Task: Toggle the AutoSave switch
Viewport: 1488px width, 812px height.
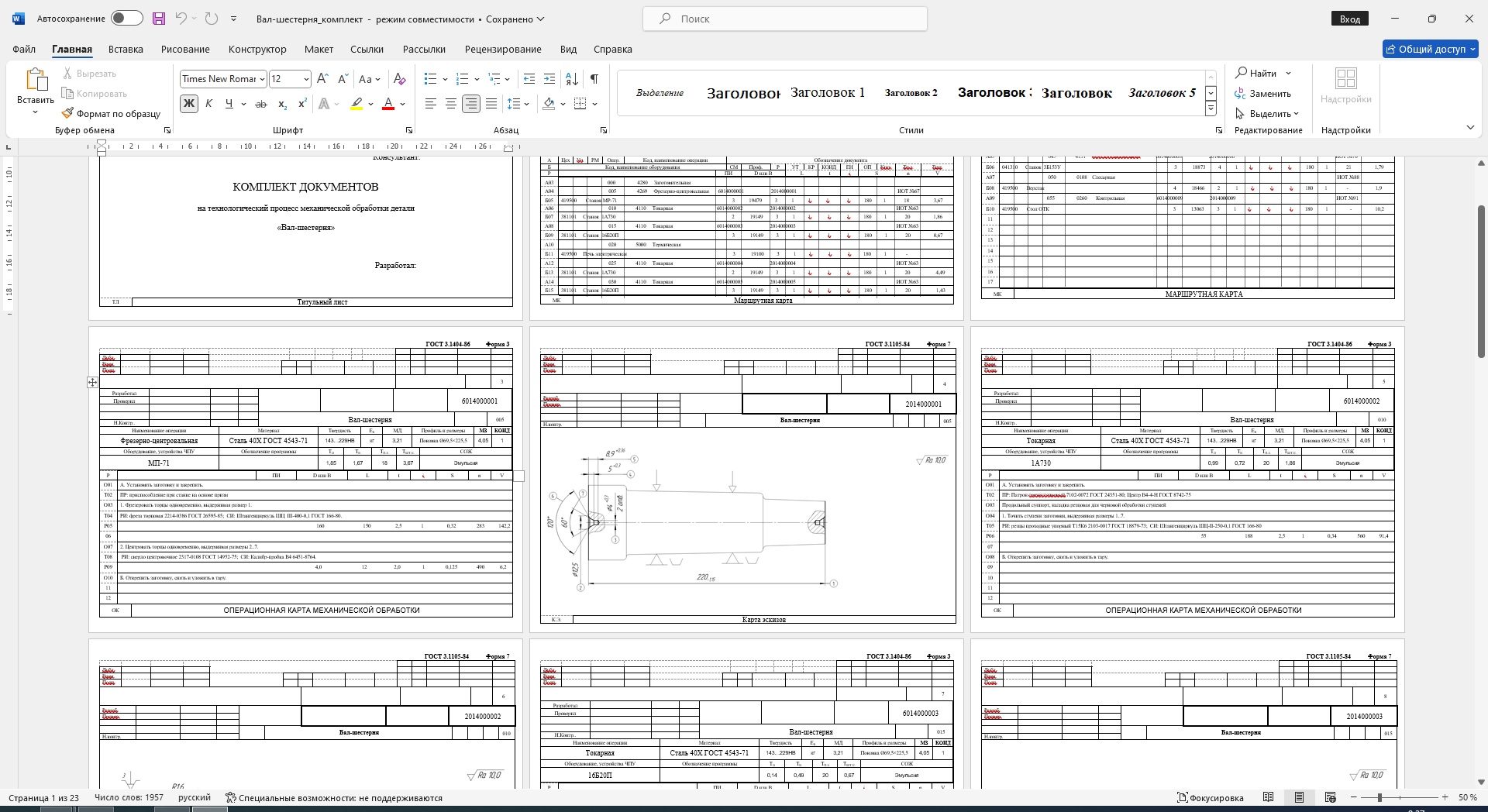Action: pyautogui.click(x=126, y=19)
